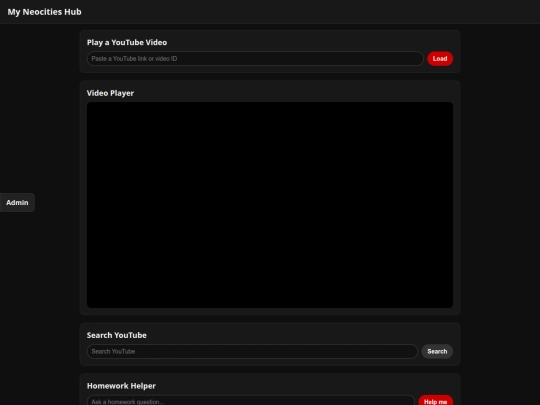Focus the homework question input field

point(251,401)
